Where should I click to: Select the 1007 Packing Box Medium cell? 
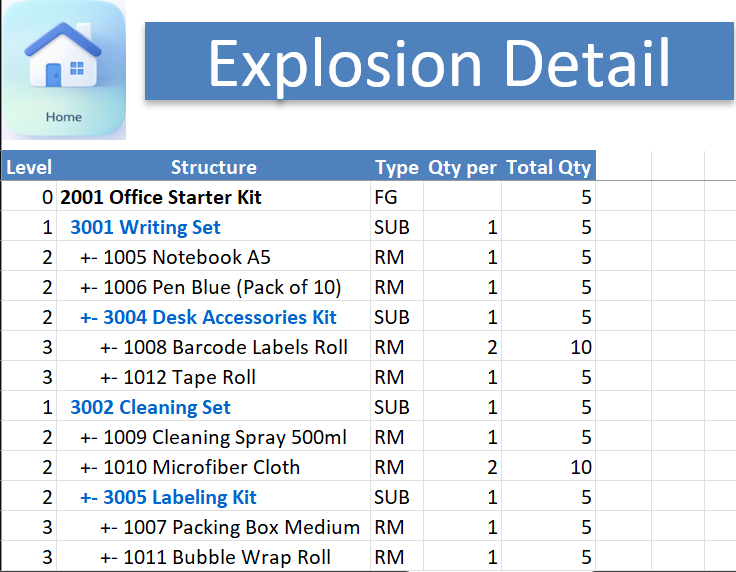(230, 527)
